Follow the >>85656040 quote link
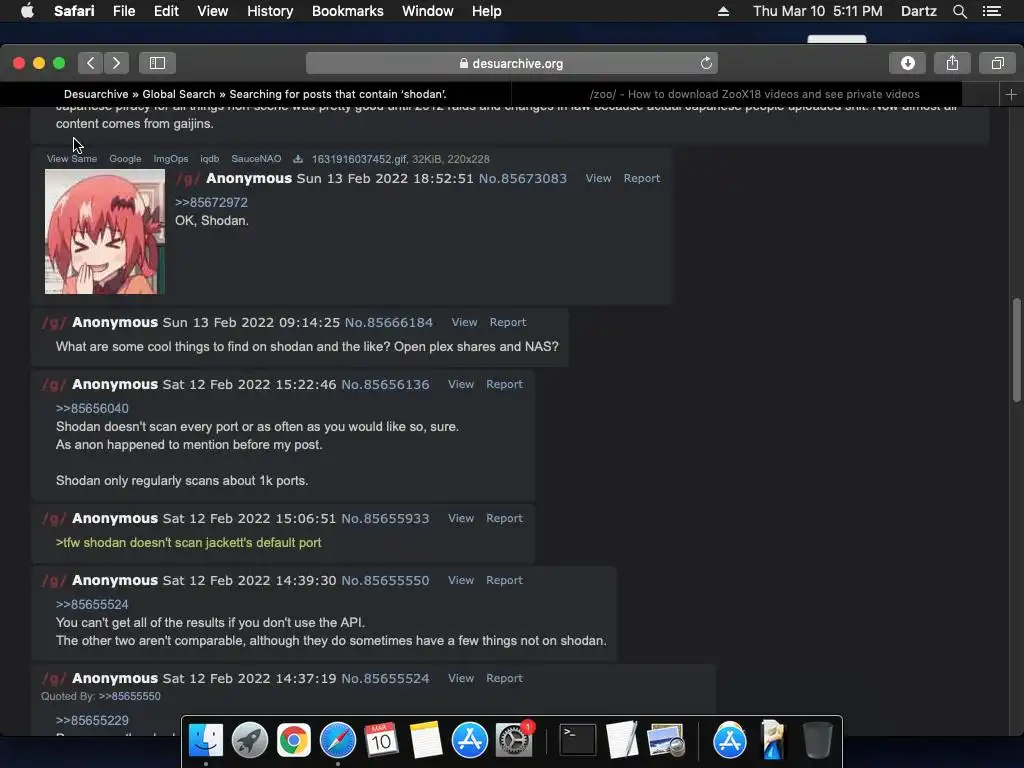Viewport: 1024px width, 768px height. click(x=92, y=408)
